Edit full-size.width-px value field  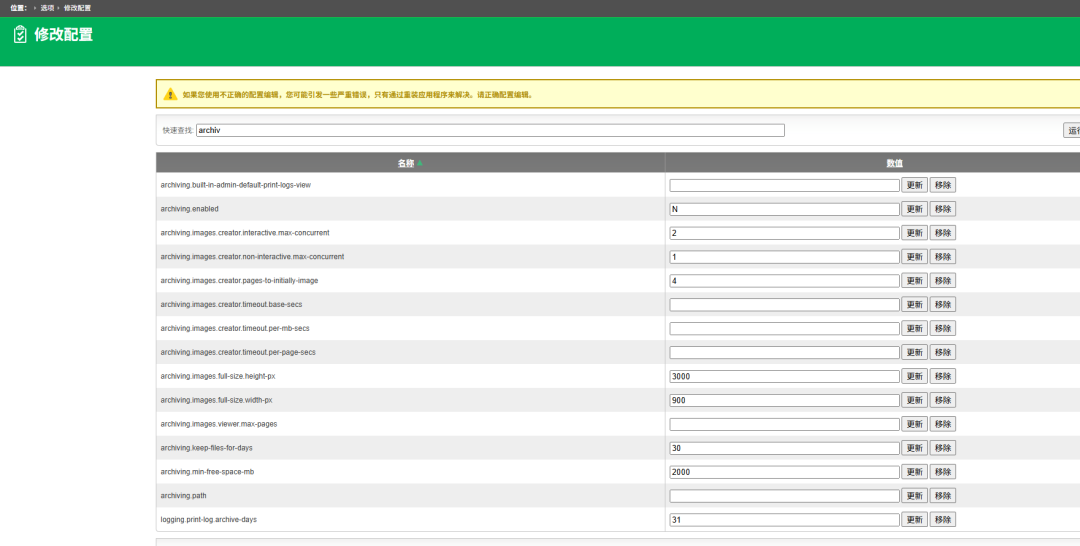784,400
